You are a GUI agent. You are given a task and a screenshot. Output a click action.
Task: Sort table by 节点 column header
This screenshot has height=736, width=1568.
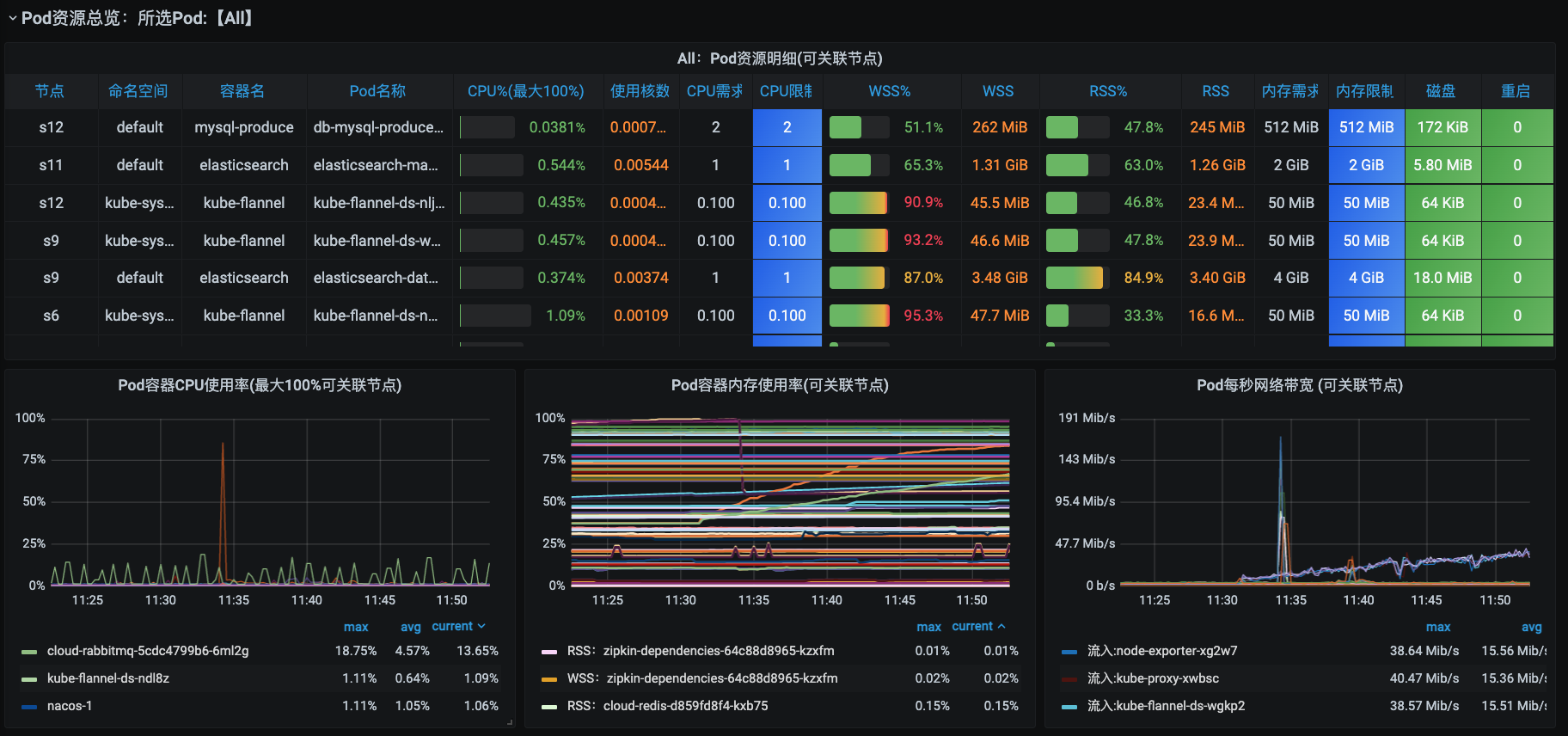pos(50,91)
